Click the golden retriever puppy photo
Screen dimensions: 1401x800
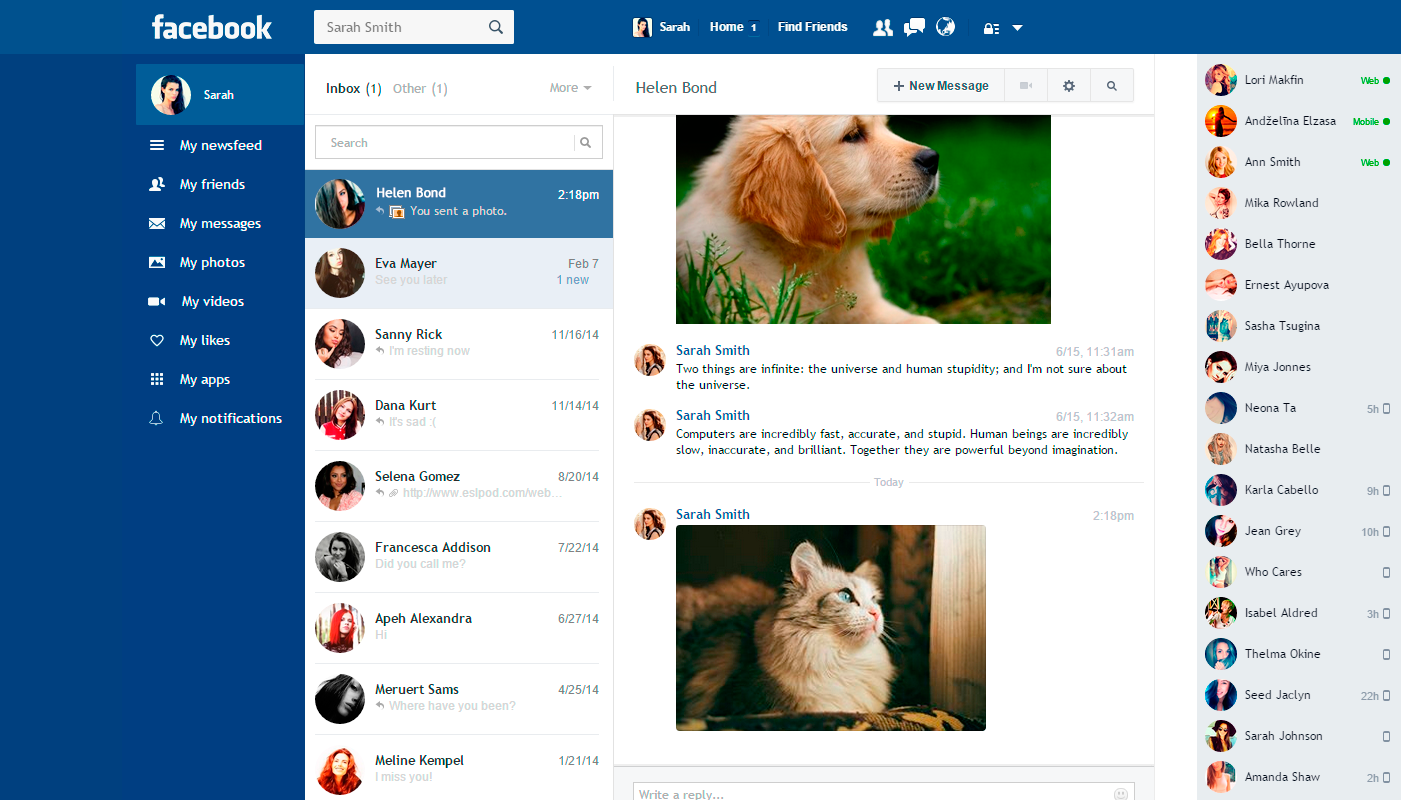click(x=863, y=219)
